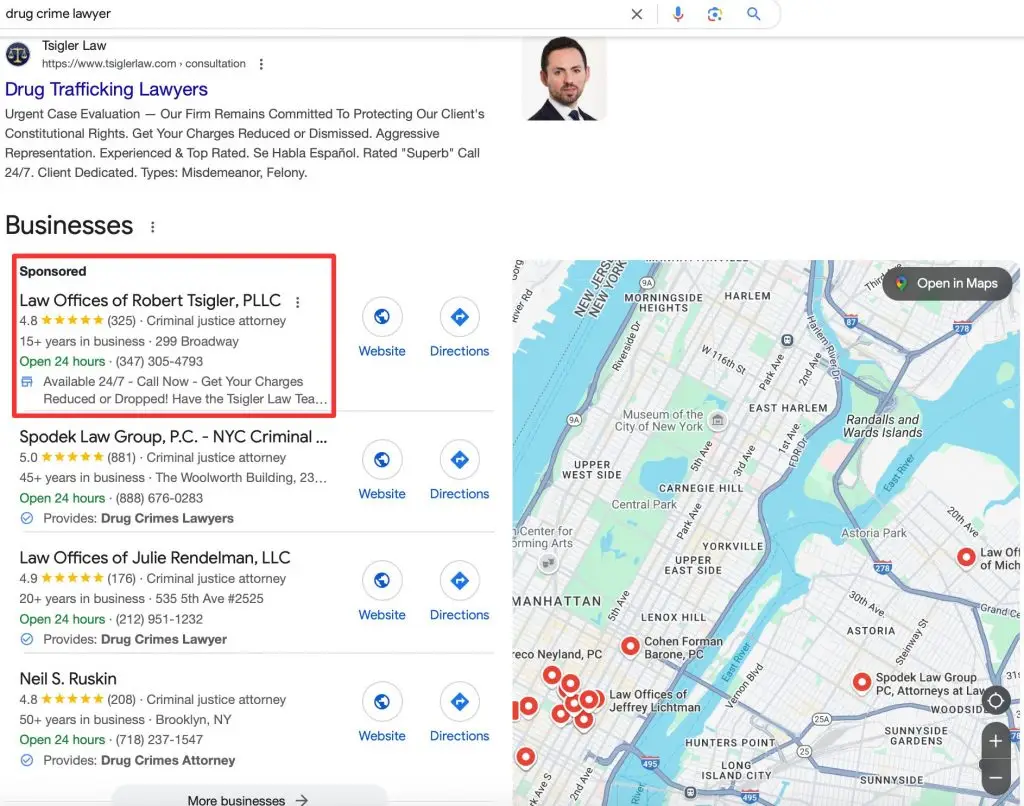The height and width of the screenshot is (806, 1024).
Task: Clear the search query with the X icon
Action: point(637,15)
